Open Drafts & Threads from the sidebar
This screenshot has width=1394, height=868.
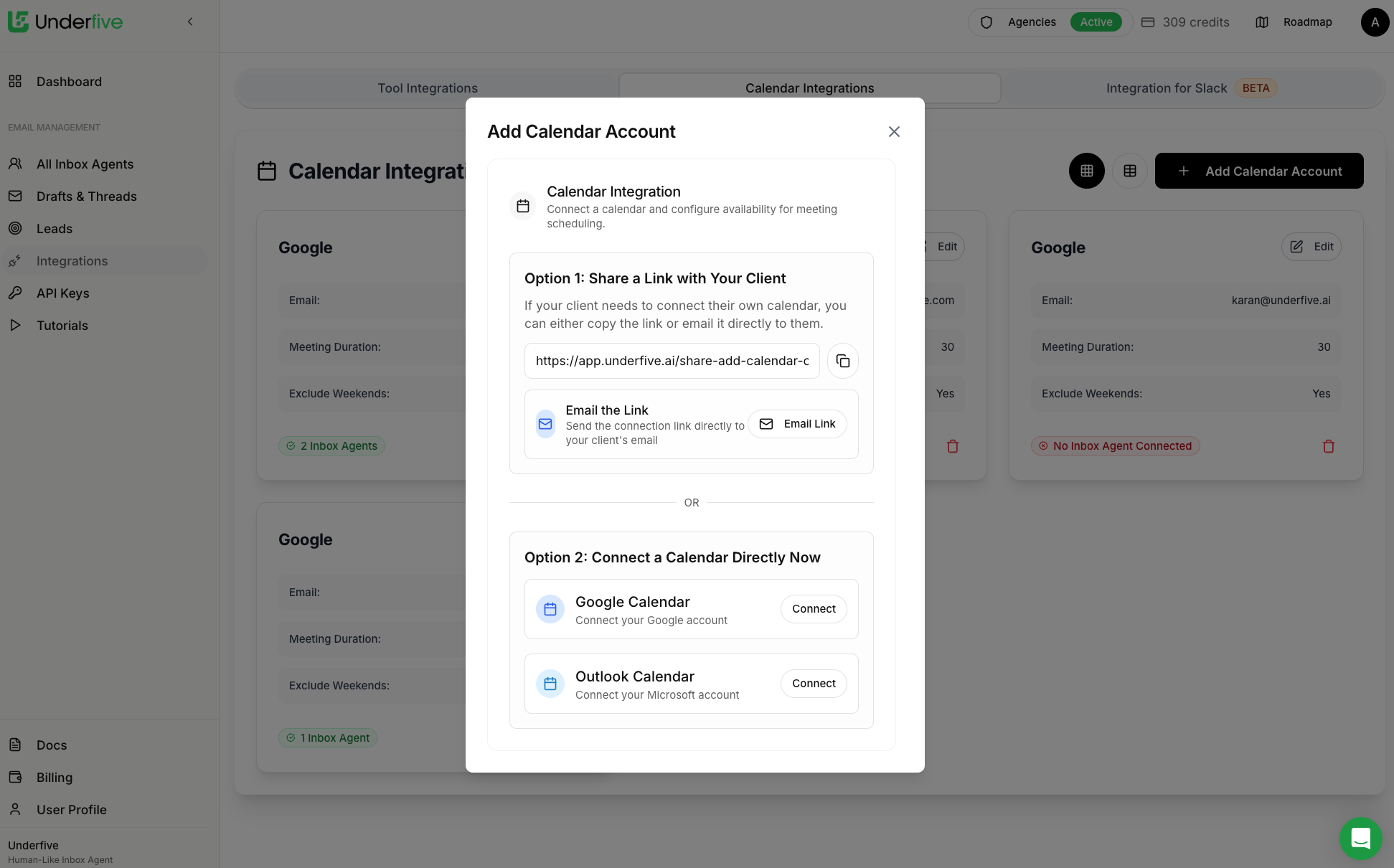point(87,196)
